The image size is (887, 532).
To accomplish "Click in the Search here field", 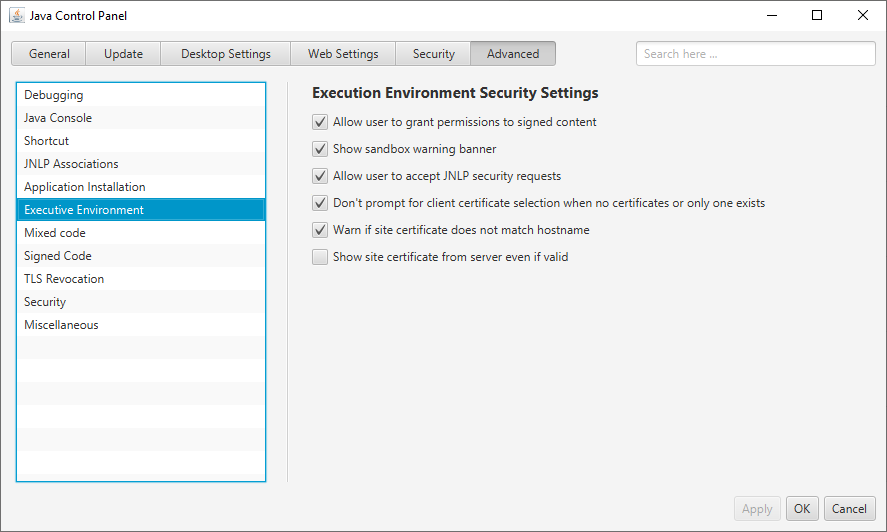I will pos(755,54).
